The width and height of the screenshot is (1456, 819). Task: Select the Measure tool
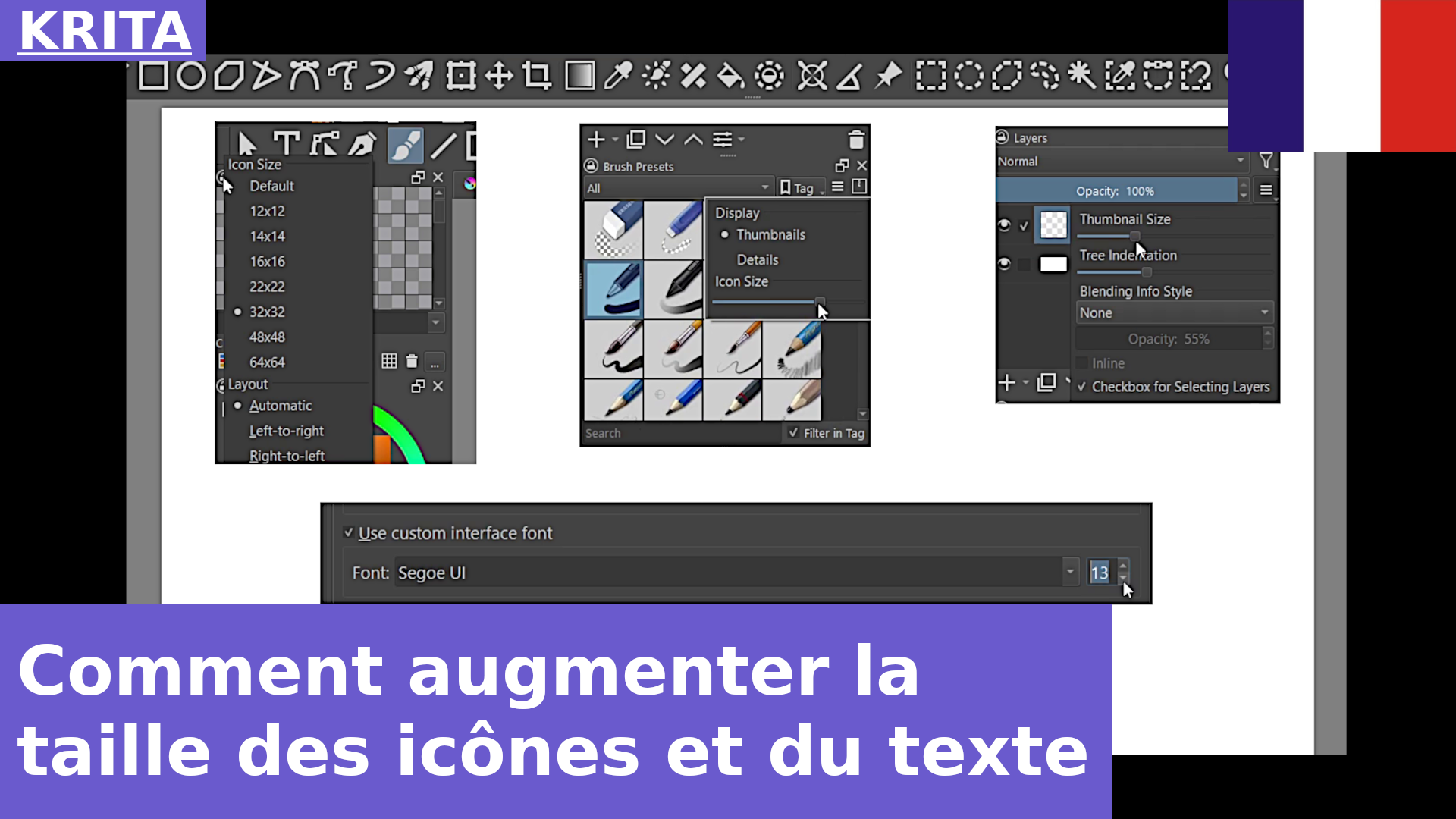pos(849,76)
